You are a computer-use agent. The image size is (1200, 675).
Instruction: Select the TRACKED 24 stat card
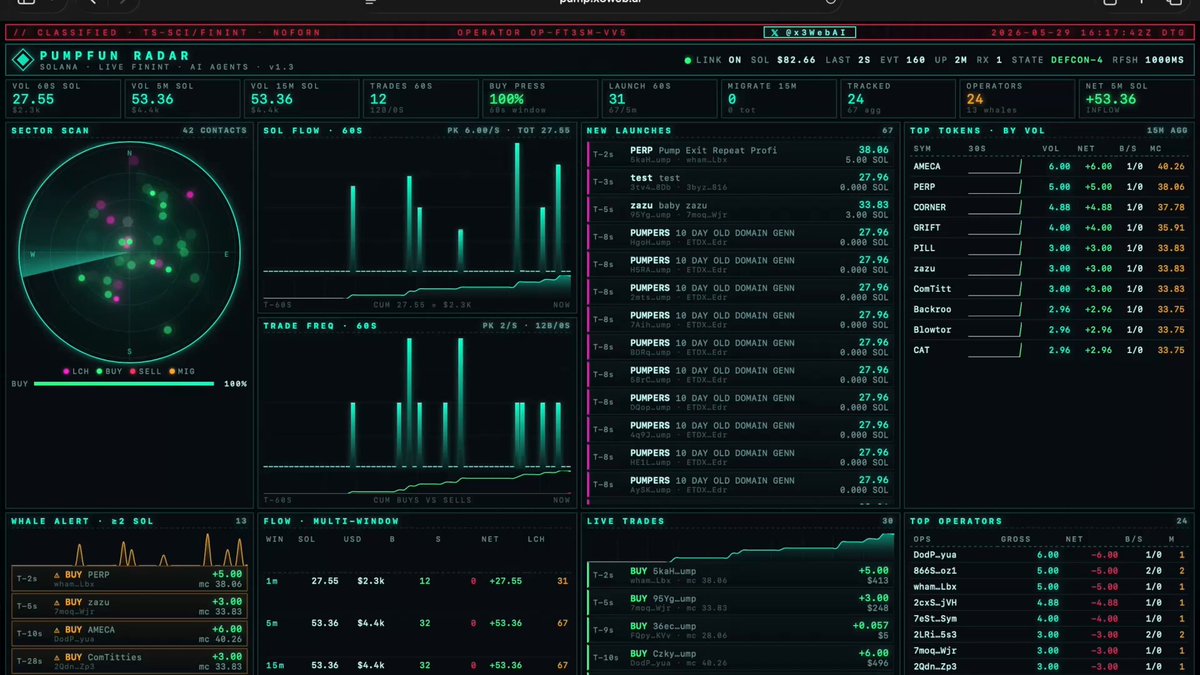898,98
